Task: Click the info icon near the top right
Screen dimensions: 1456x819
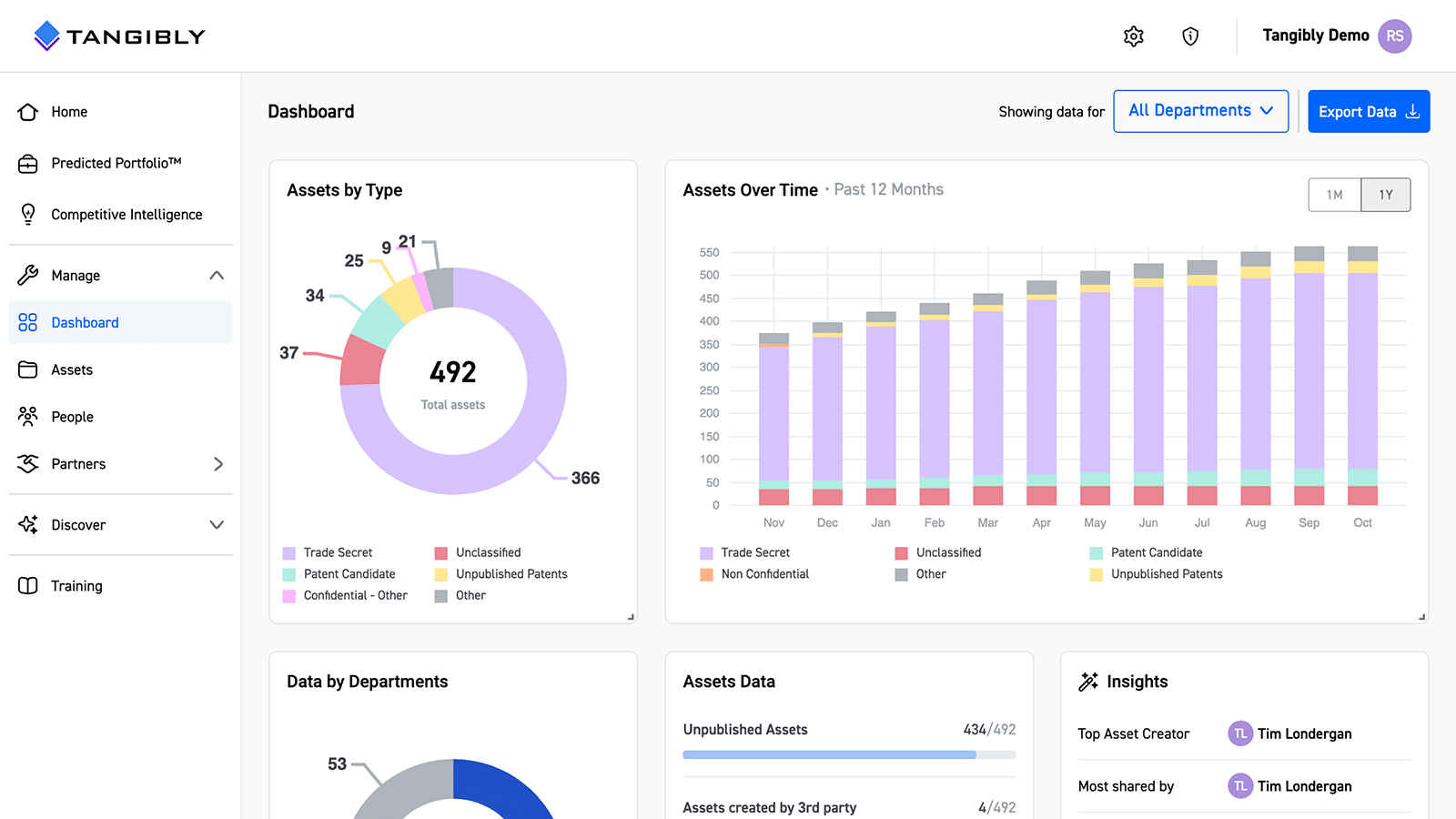Action: [x=1190, y=35]
